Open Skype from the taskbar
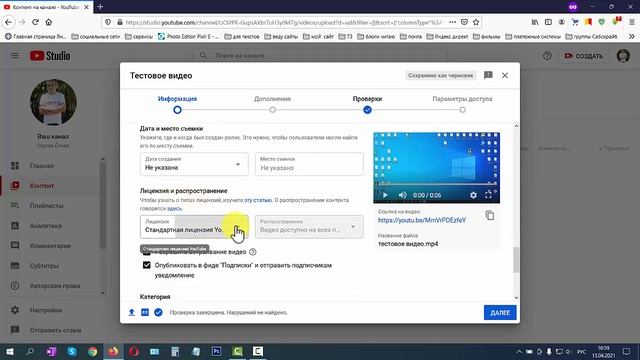 [72, 351]
